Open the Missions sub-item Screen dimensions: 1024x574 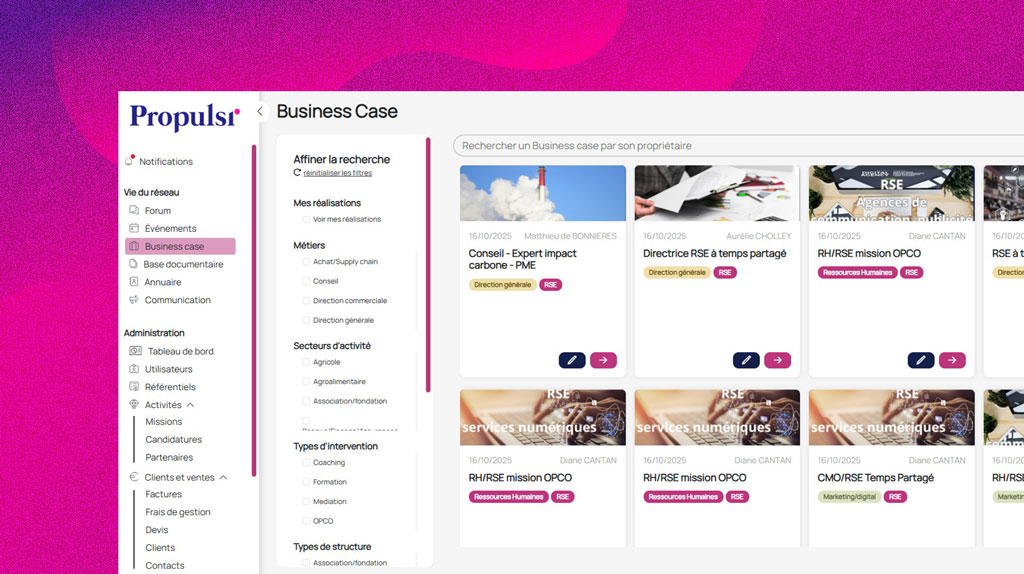(163, 422)
